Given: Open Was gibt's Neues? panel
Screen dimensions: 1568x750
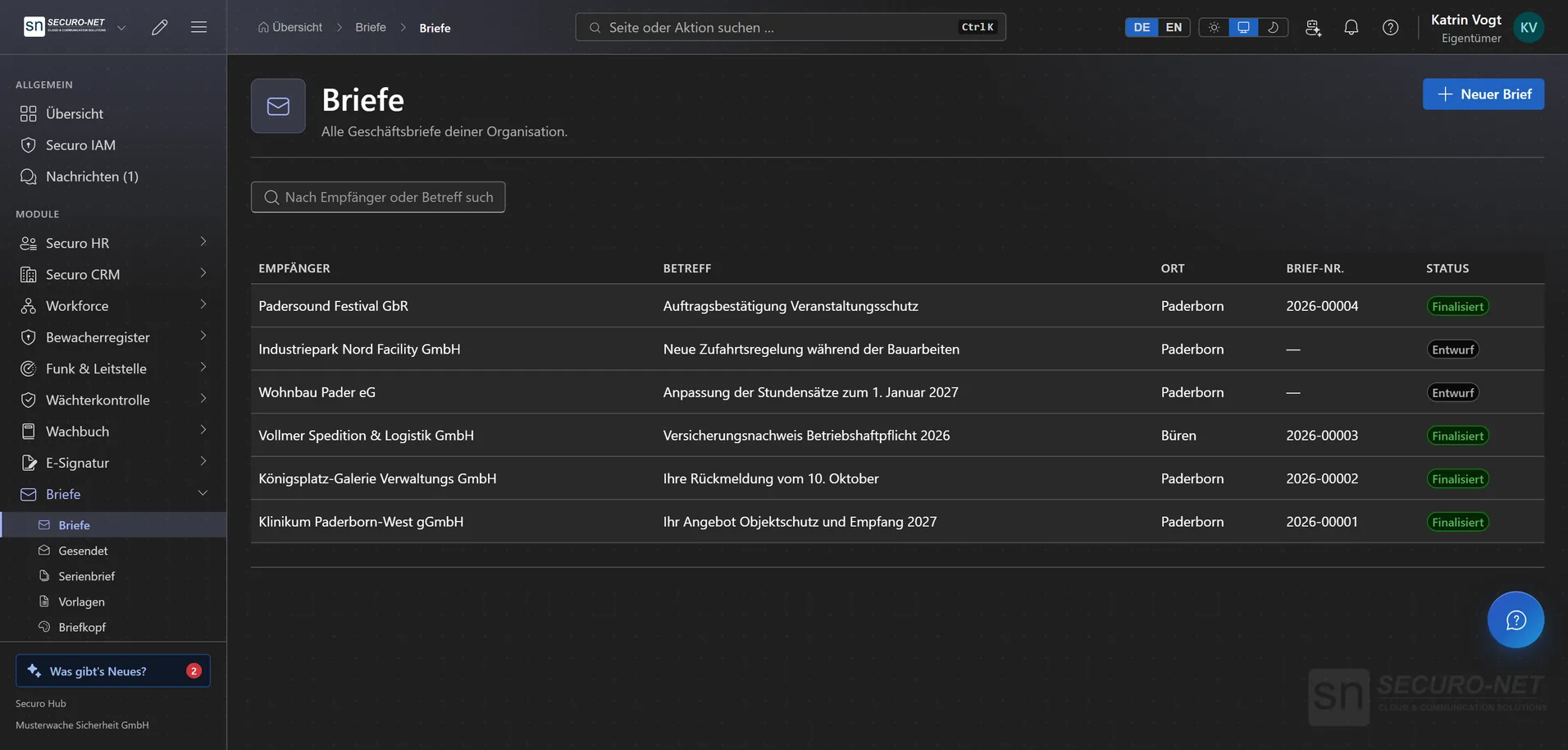Looking at the screenshot, I should (x=113, y=670).
